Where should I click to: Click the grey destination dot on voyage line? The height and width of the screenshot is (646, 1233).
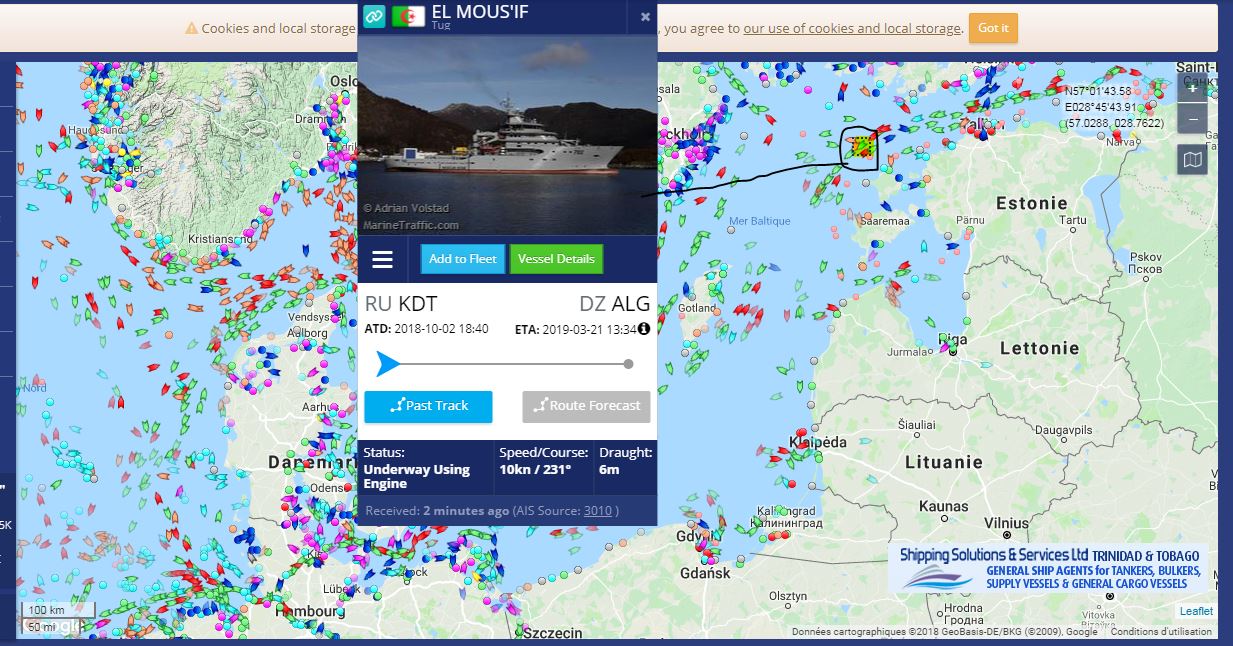[628, 364]
